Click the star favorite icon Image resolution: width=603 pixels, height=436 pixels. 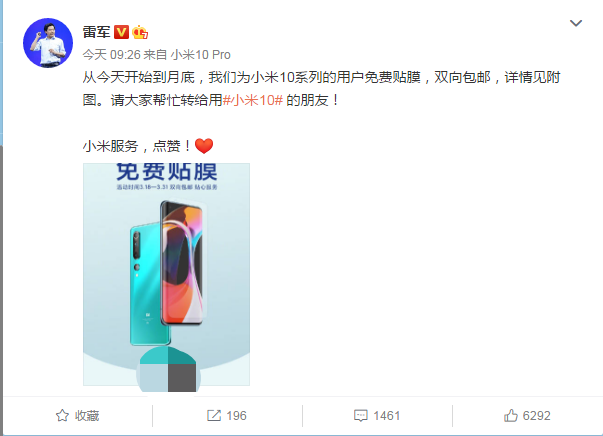[x=62, y=416]
